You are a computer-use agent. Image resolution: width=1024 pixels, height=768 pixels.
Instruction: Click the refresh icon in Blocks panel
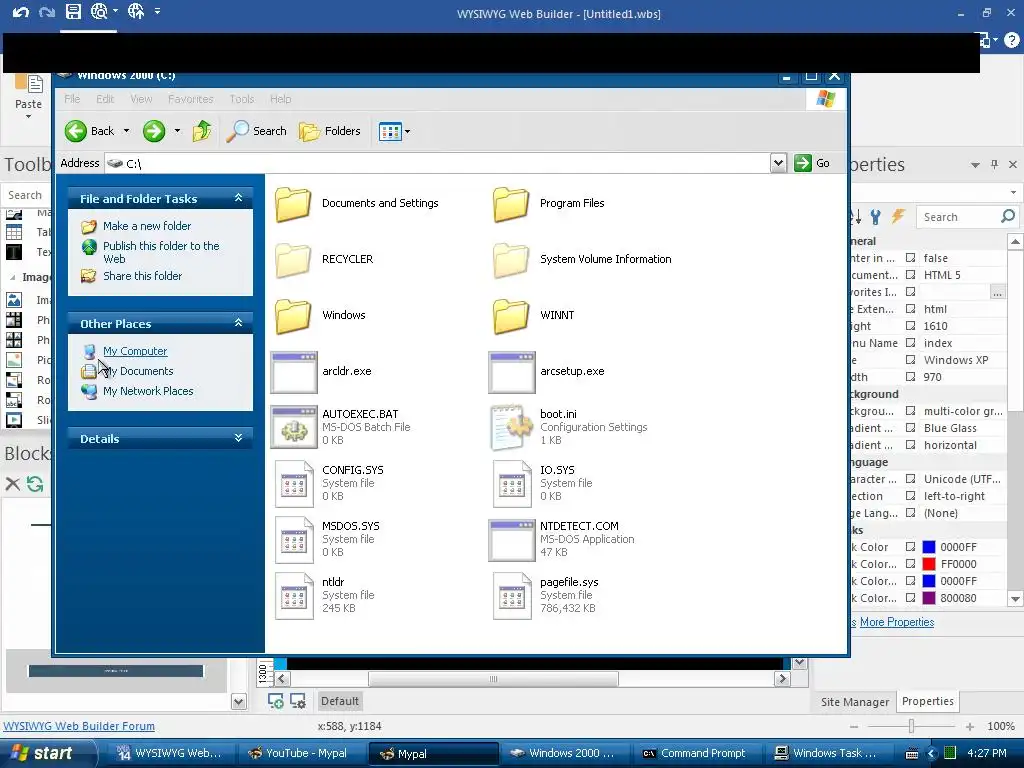tap(35, 484)
